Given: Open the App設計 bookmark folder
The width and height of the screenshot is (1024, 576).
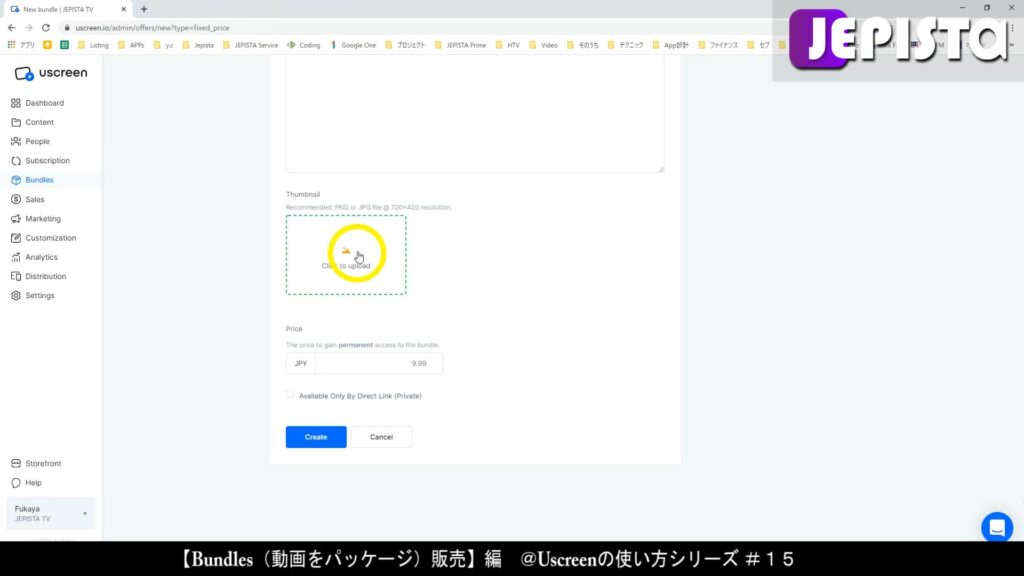Looking at the screenshot, I should click(x=671, y=45).
